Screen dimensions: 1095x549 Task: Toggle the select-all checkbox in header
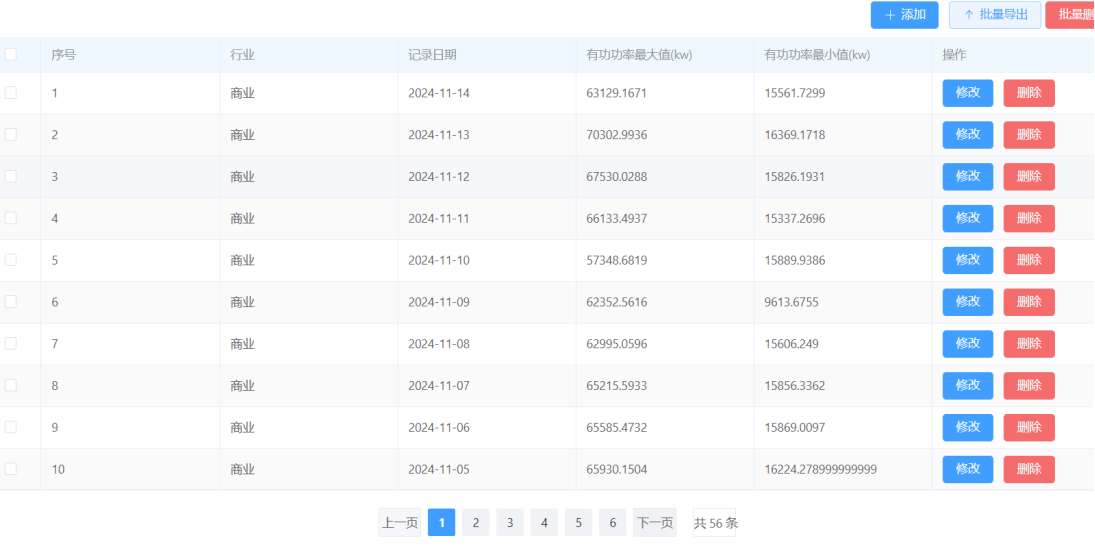[10, 54]
